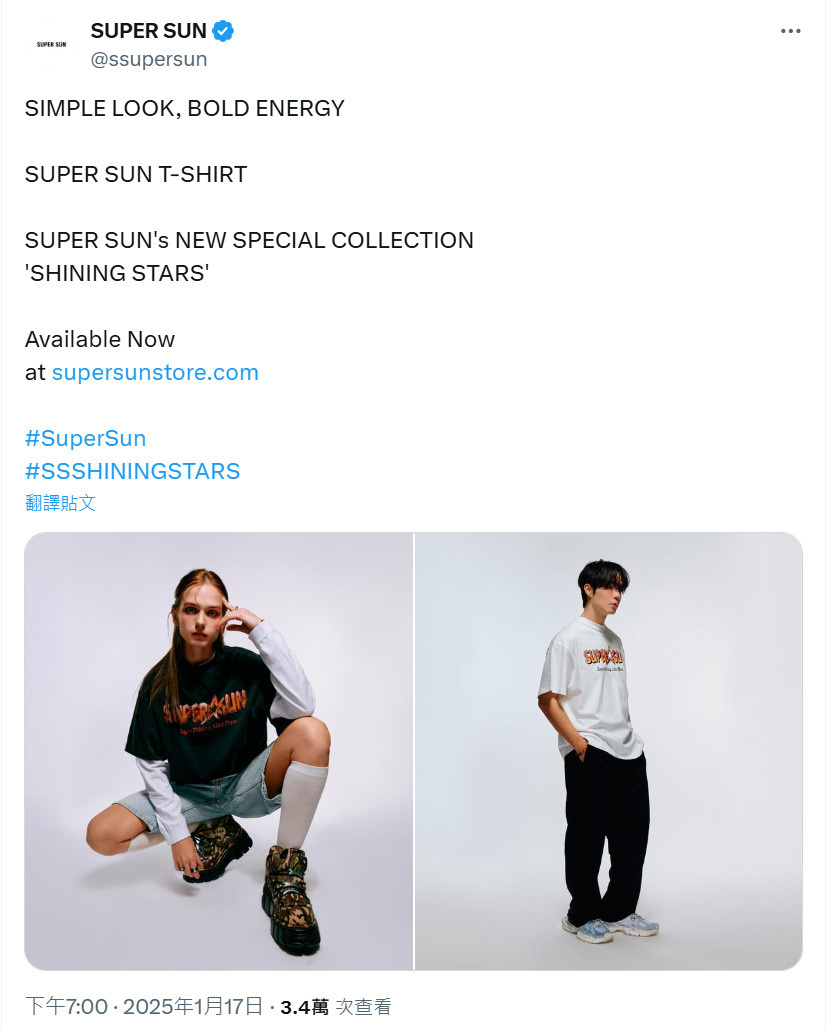
Task: Click 翻譯貼文 to translate the post
Action: [x=60, y=503]
